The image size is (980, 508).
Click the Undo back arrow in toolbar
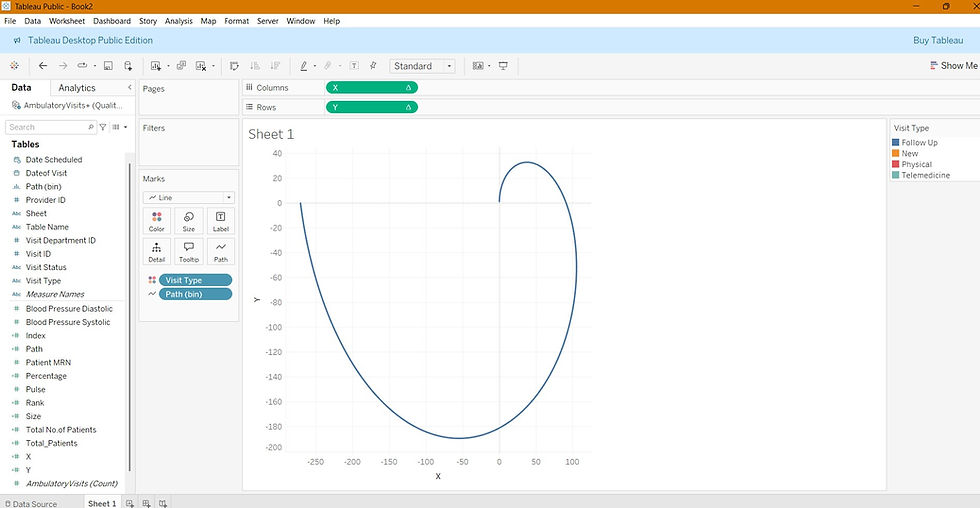(x=42, y=66)
